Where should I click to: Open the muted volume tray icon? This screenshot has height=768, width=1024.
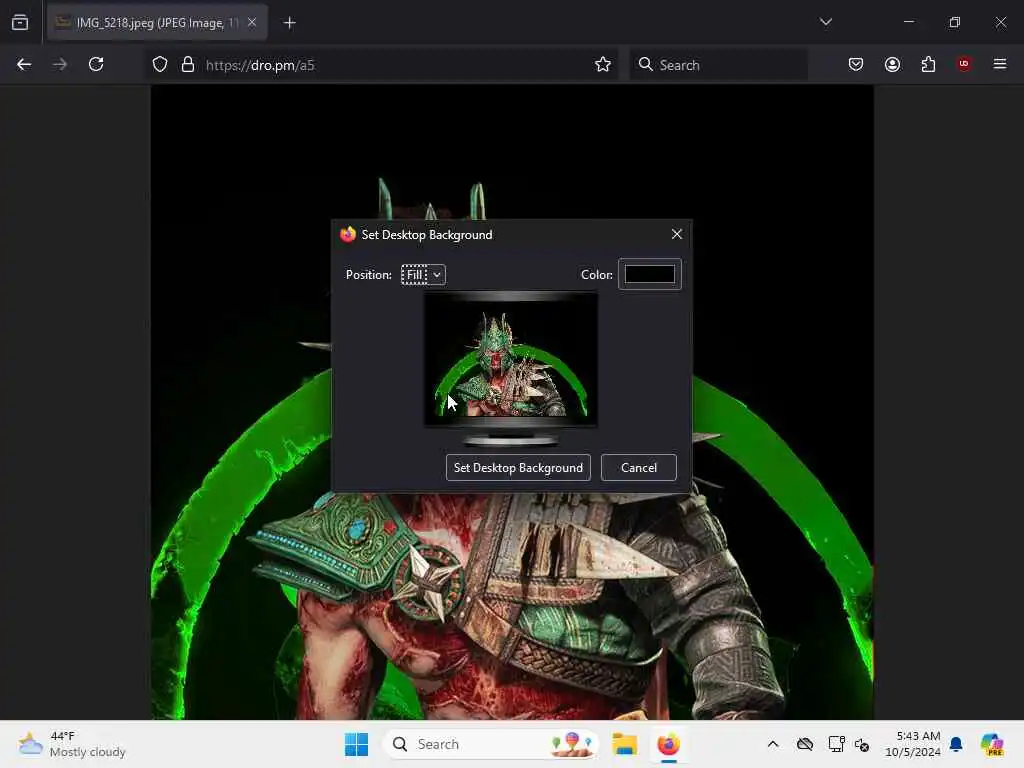click(x=861, y=744)
